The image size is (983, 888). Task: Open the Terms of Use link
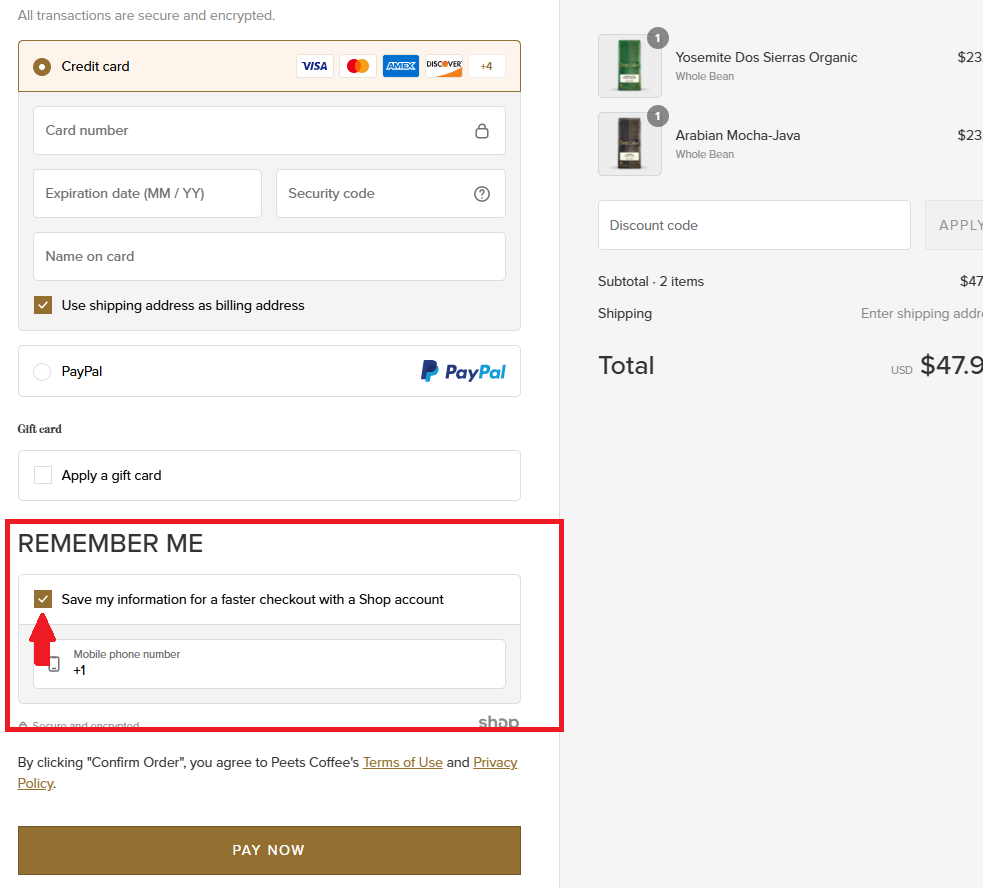coord(402,763)
